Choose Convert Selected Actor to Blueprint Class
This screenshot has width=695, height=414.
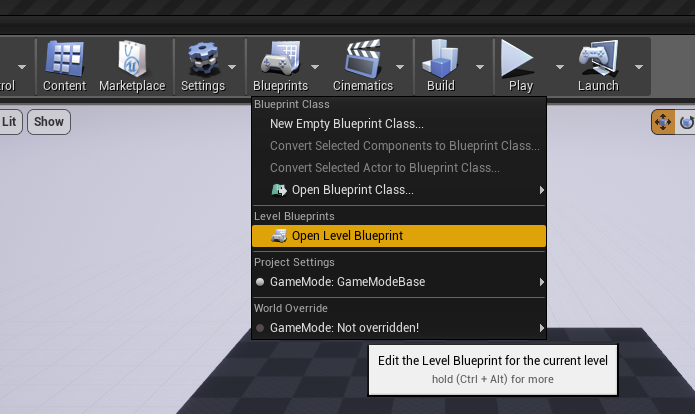tap(399, 168)
